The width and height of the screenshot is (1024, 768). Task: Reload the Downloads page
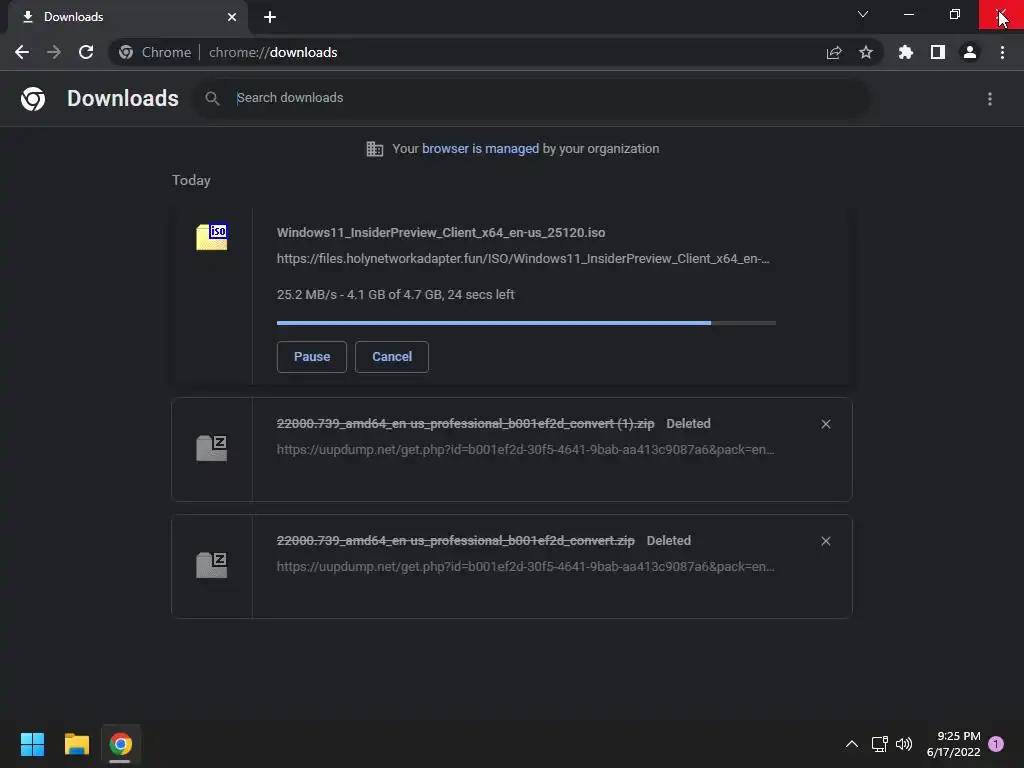click(86, 52)
